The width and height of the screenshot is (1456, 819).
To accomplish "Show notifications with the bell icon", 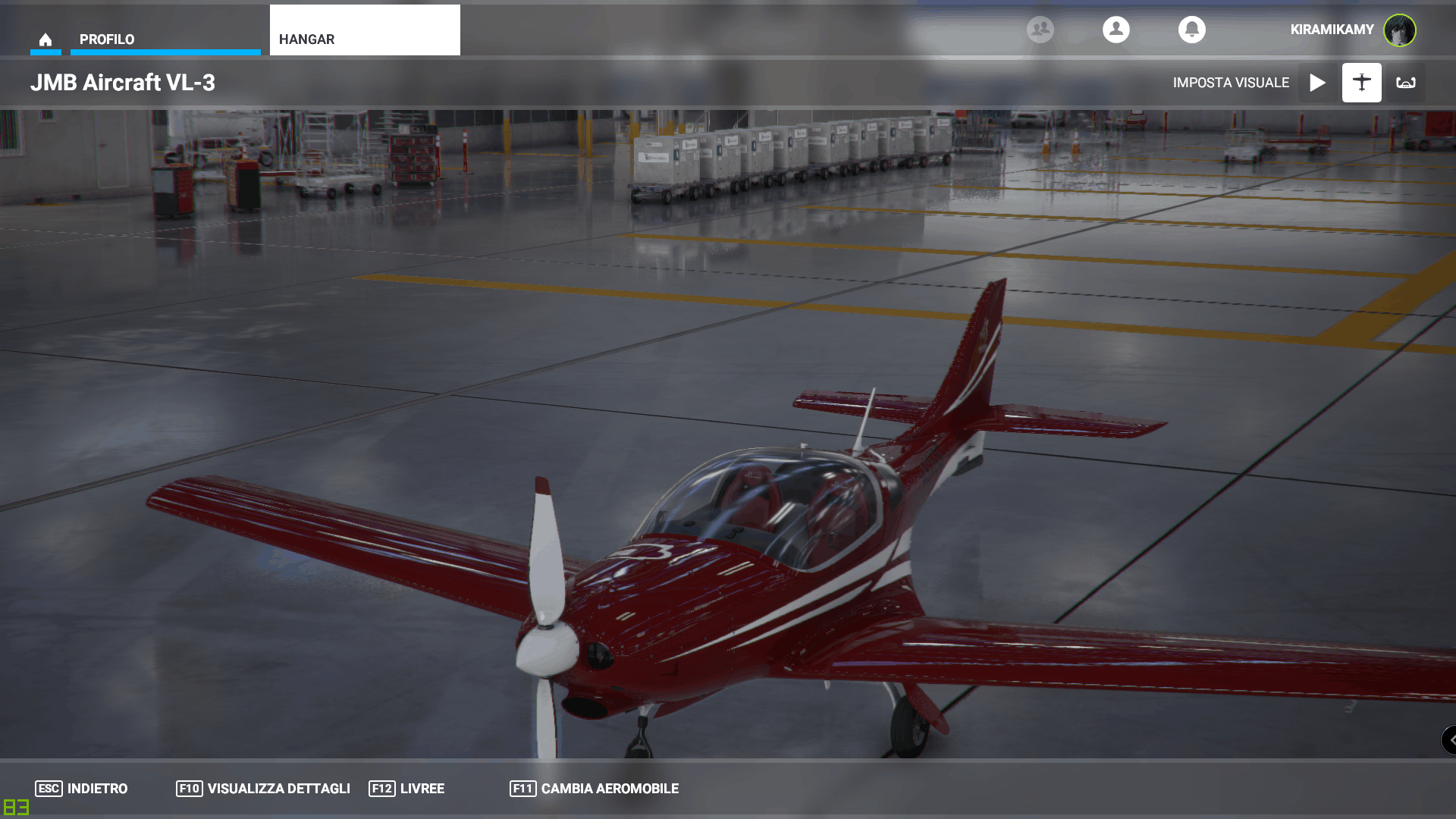I will 1191,30.
